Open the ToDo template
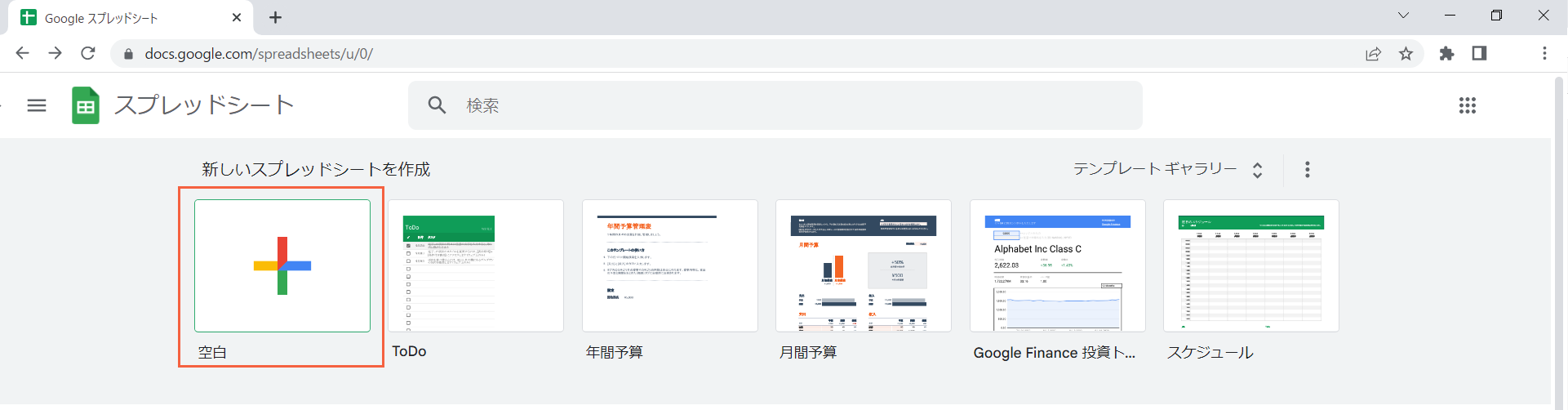The width and height of the screenshot is (1568, 410). [x=476, y=266]
